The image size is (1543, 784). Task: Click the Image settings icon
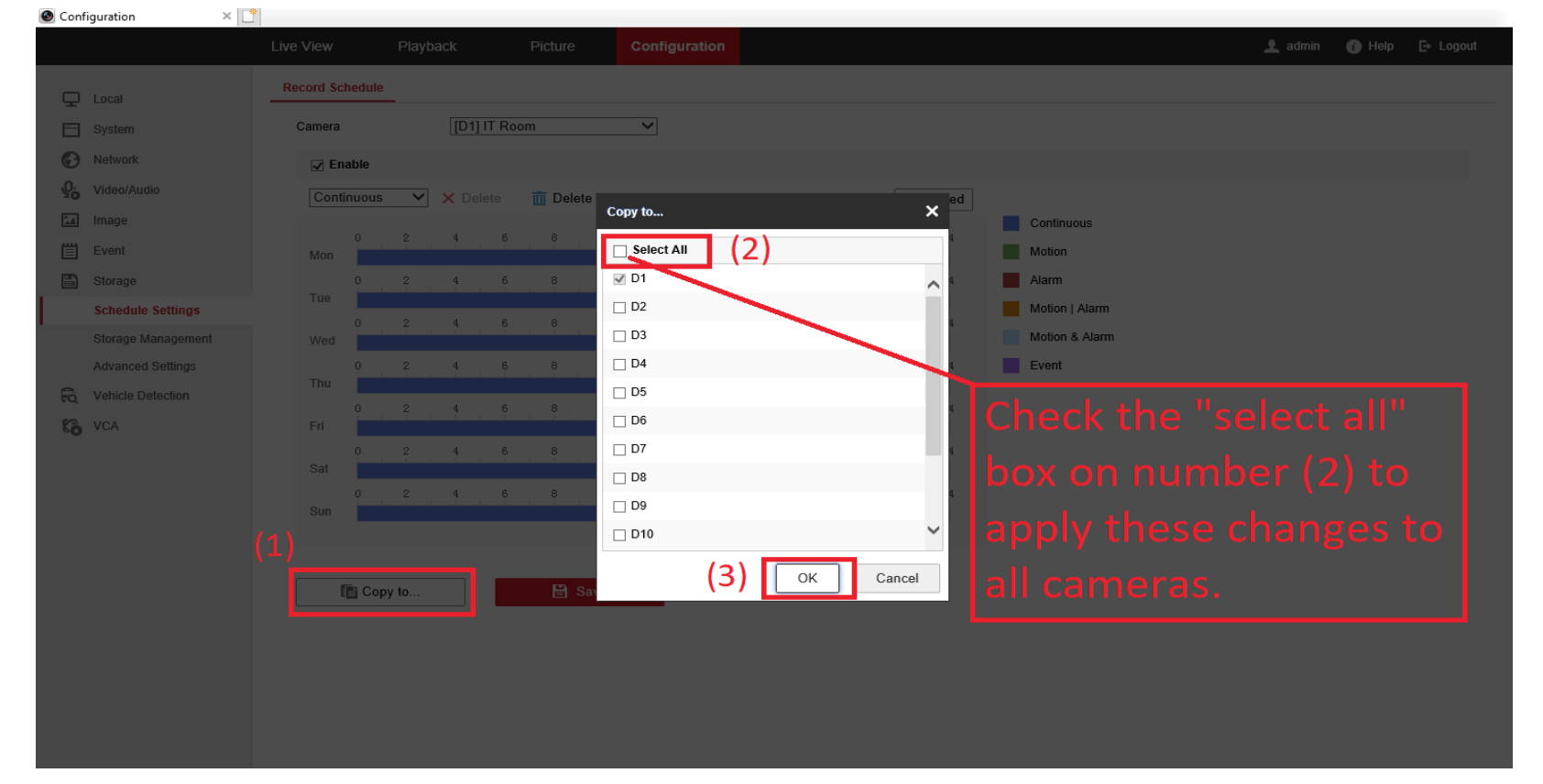[x=71, y=220]
